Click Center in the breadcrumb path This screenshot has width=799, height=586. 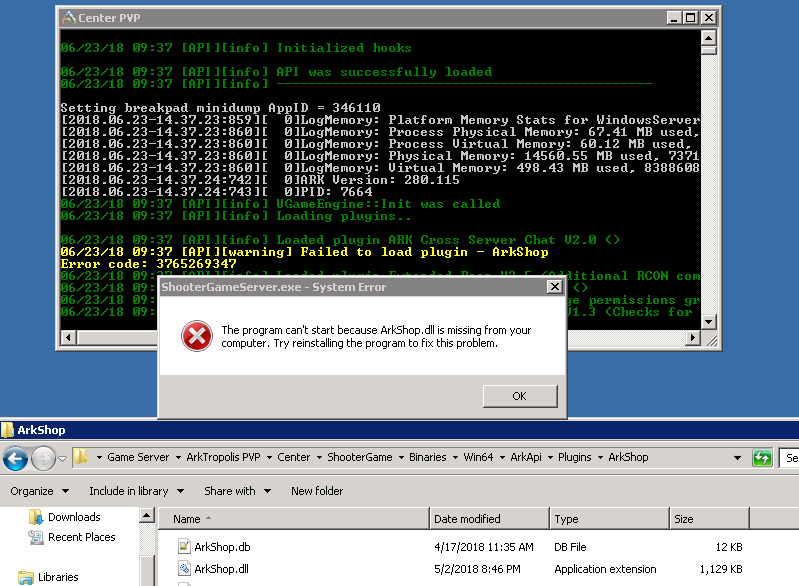(294, 457)
